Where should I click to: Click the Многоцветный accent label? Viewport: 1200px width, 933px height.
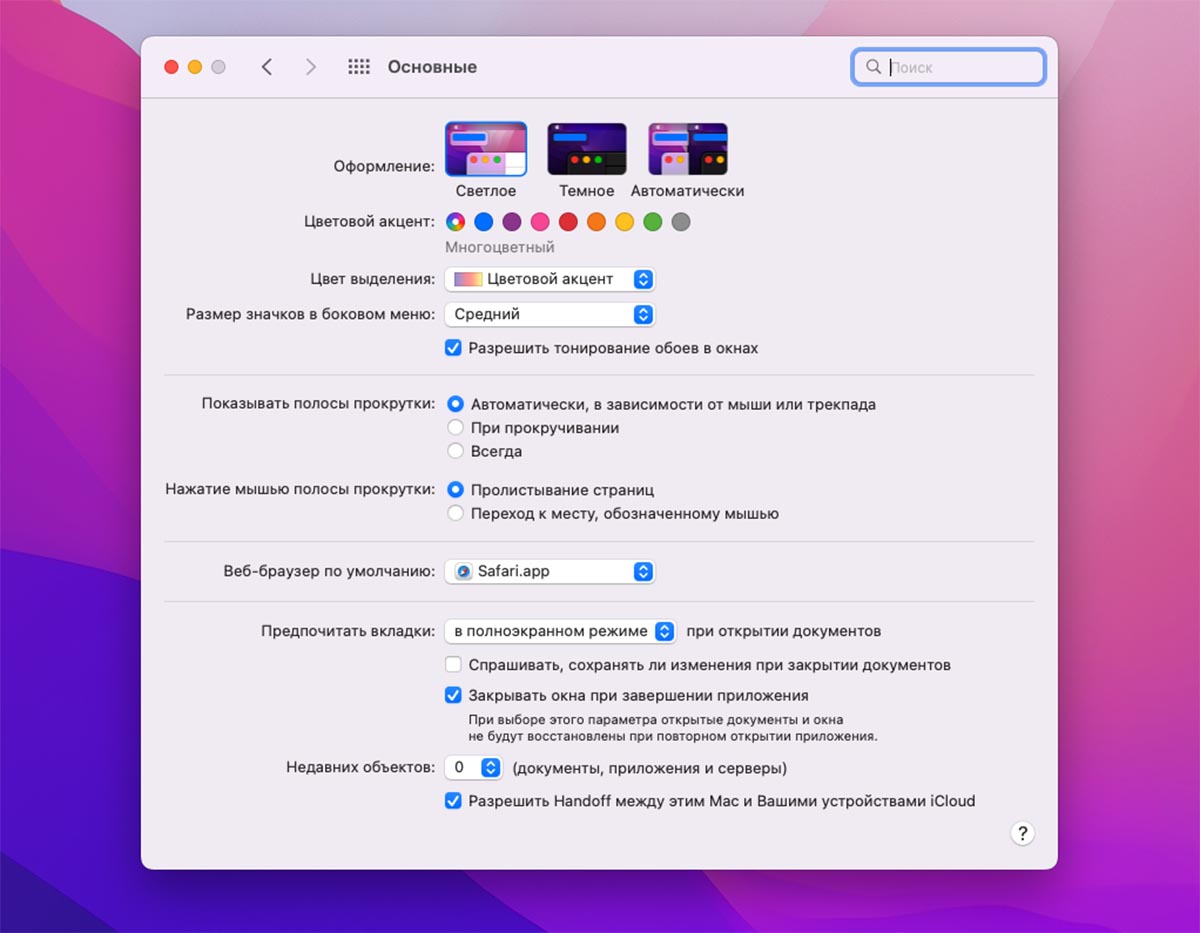(x=500, y=247)
